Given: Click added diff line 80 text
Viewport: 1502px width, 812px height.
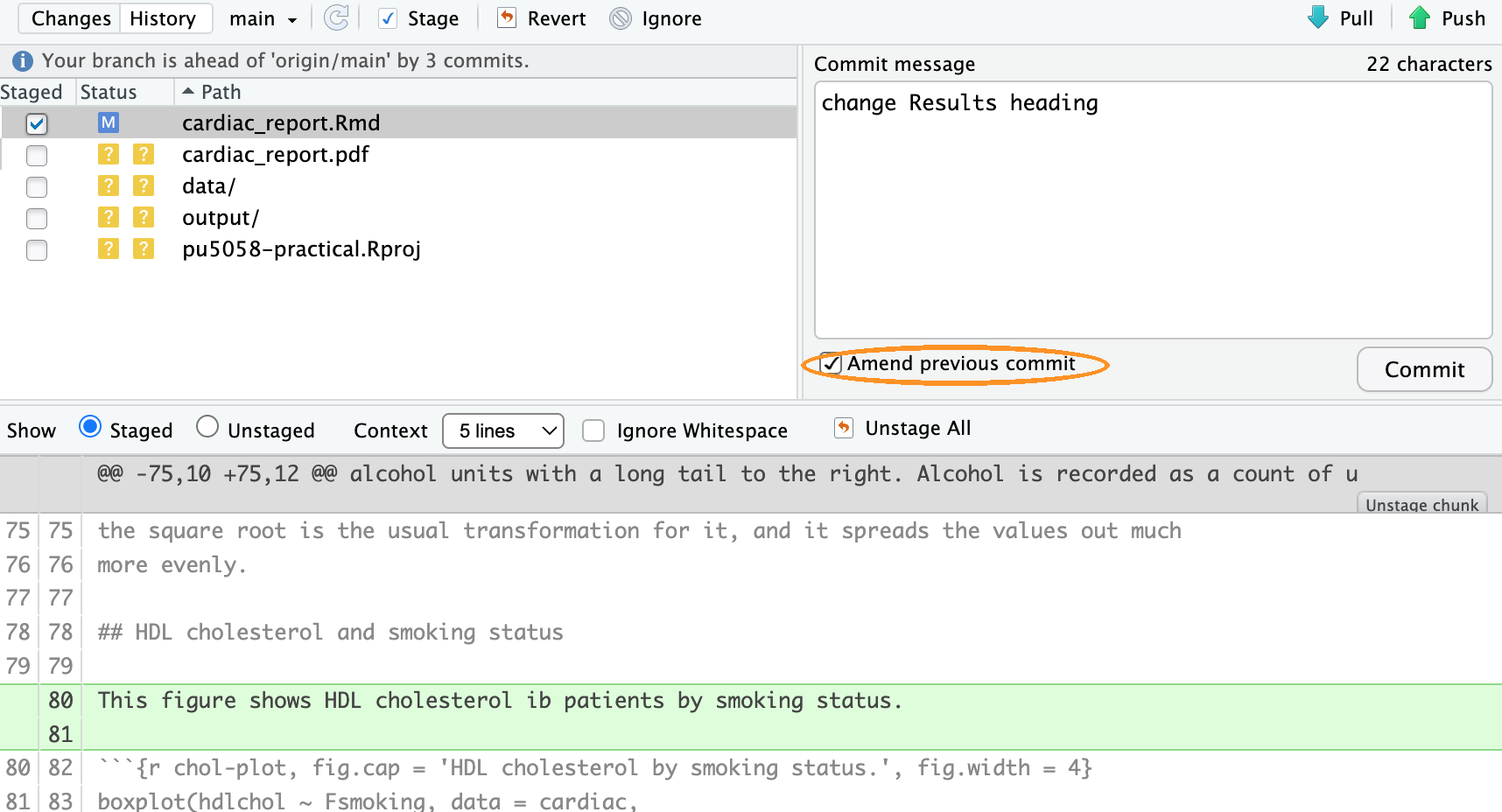Looking at the screenshot, I should (x=500, y=700).
